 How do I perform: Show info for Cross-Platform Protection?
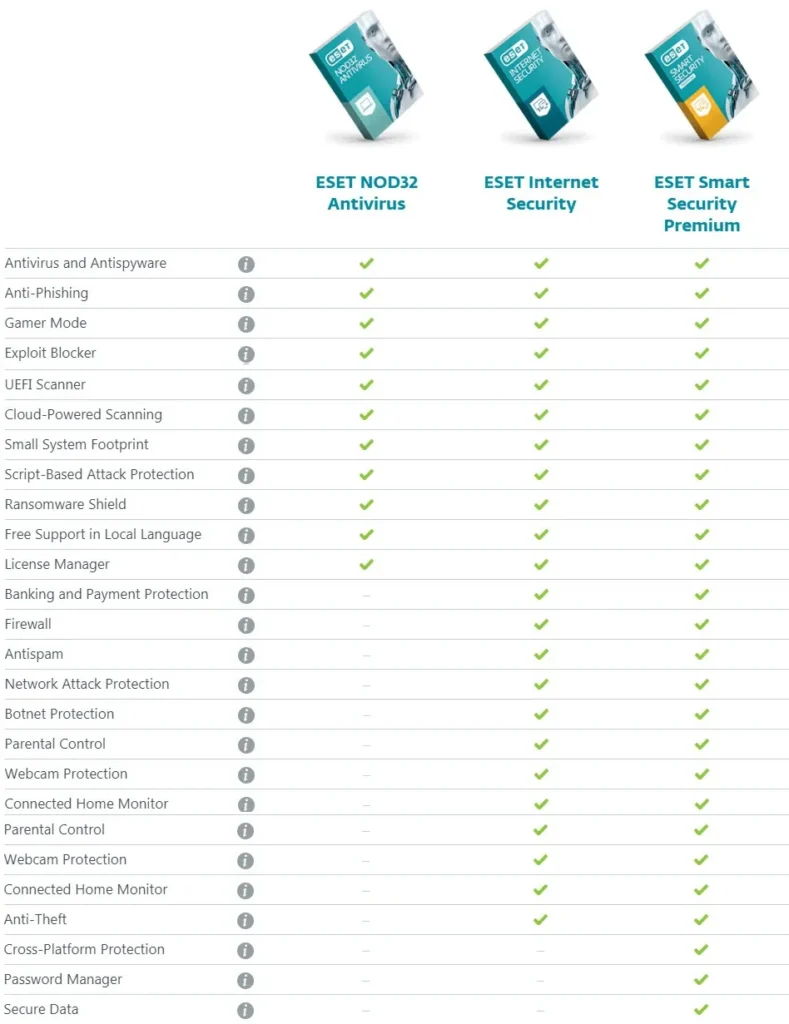[x=245, y=950]
